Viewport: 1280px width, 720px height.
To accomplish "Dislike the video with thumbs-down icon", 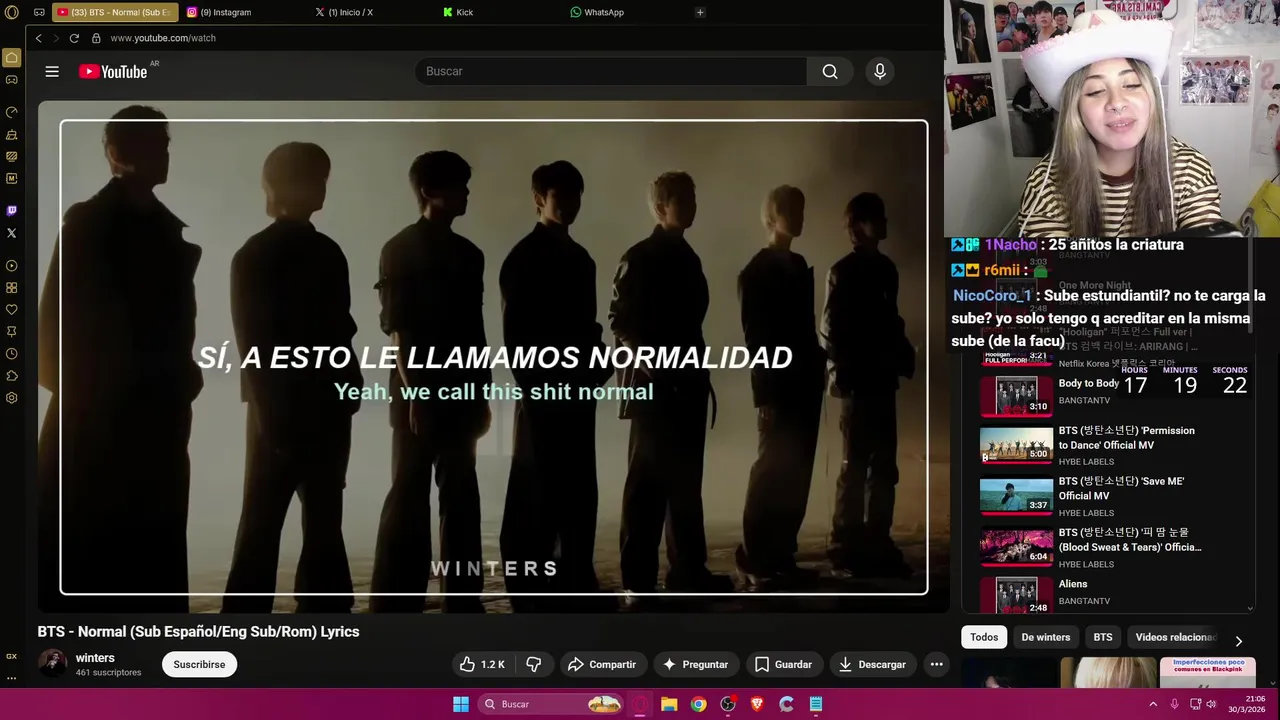I will pyautogui.click(x=534, y=664).
